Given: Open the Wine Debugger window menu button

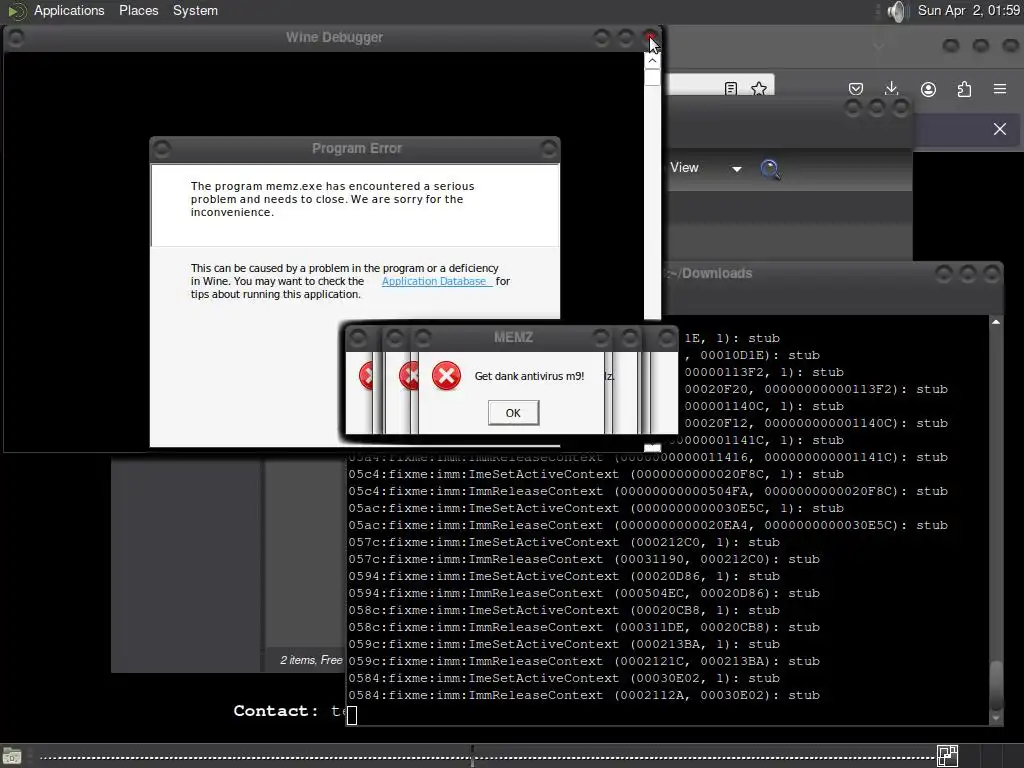Looking at the screenshot, I should tap(16, 38).
